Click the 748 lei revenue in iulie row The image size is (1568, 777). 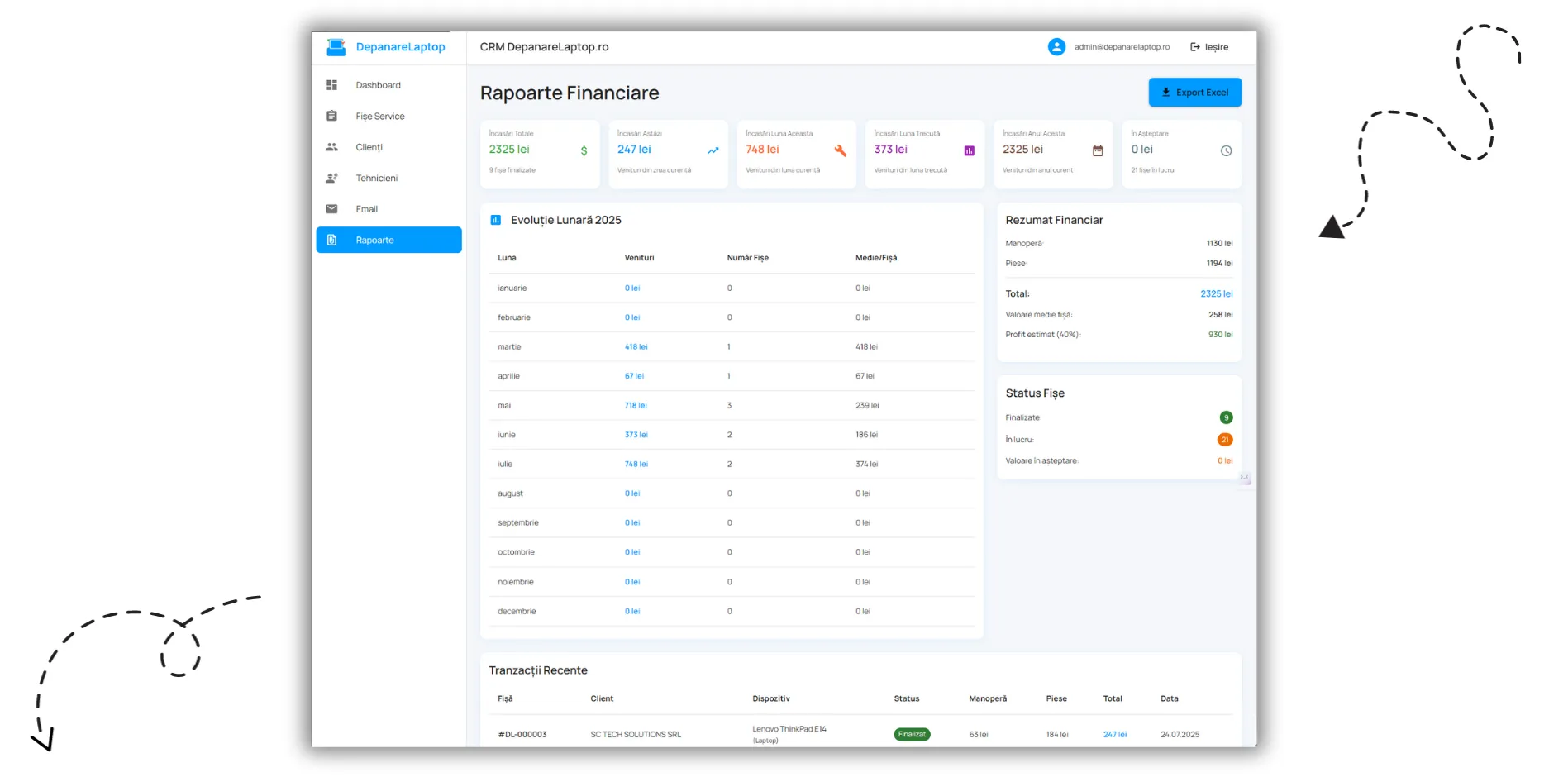point(636,465)
